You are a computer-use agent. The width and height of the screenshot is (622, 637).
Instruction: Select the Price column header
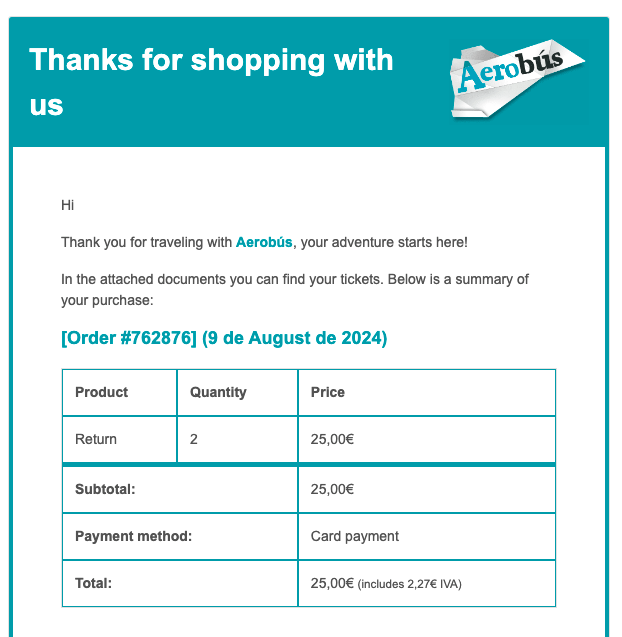(427, 392)
